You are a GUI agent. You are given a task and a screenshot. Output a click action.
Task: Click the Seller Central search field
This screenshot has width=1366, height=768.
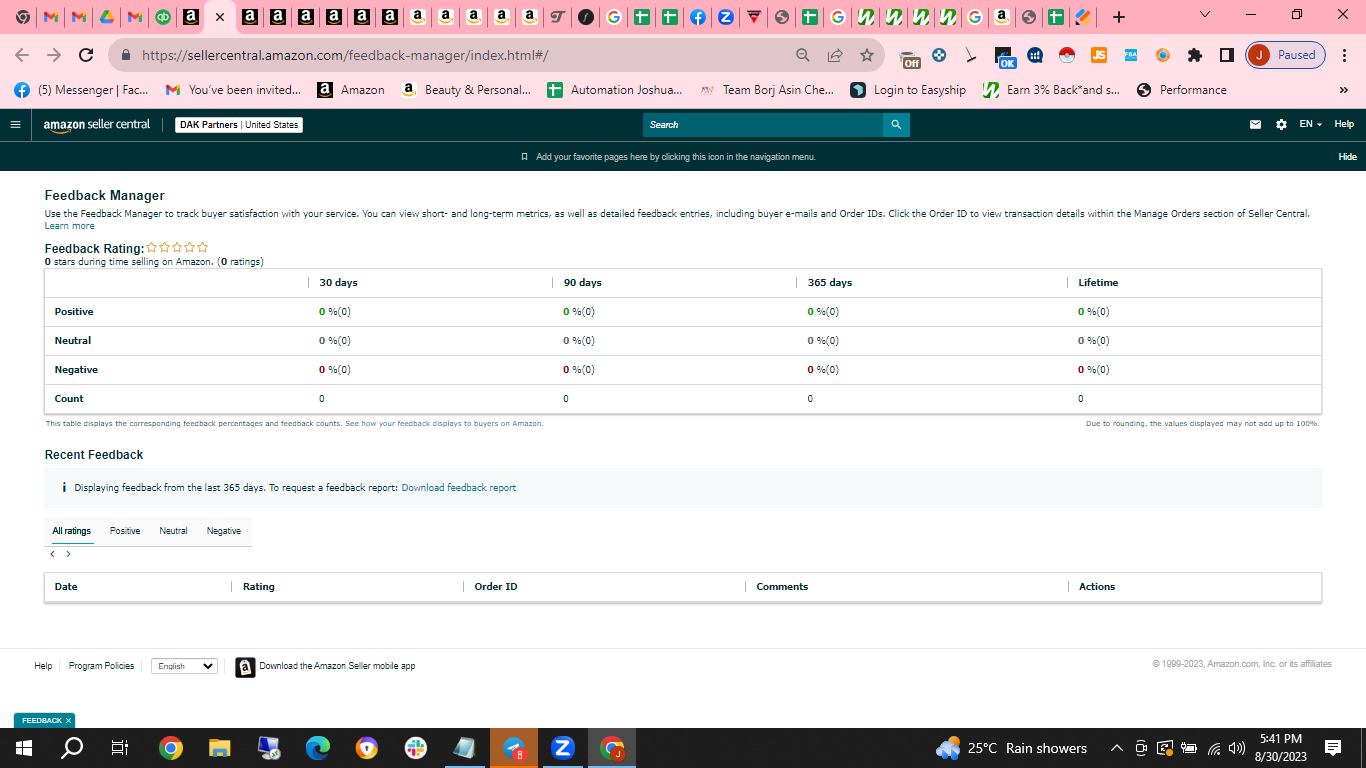(763, 125)
